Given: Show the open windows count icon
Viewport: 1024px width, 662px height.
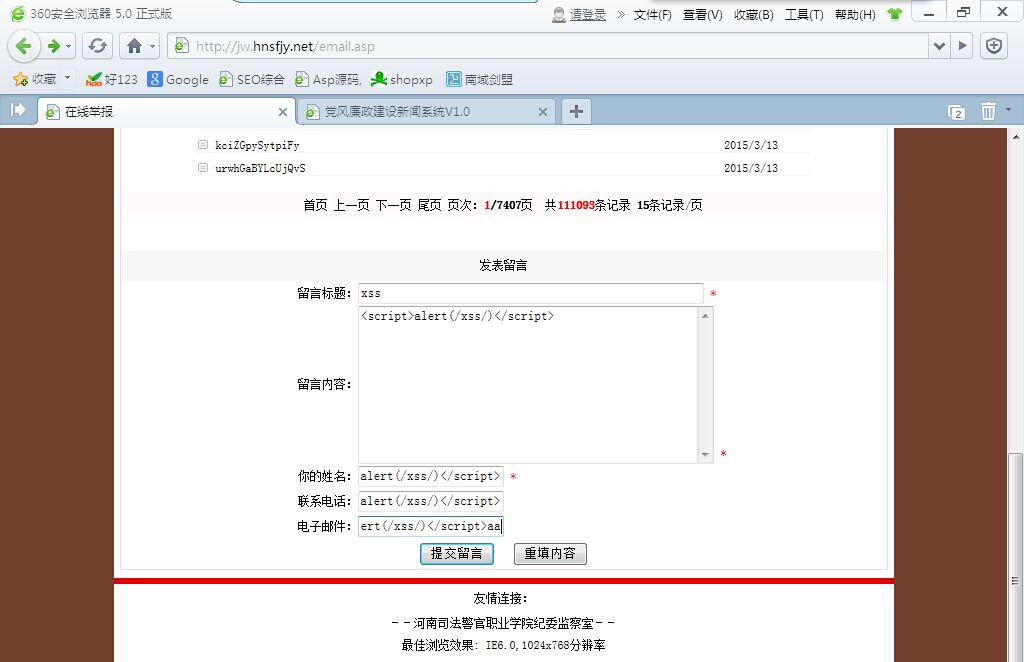Looking at the screenshot, I should pyautogui.click(x=956, y=112).
